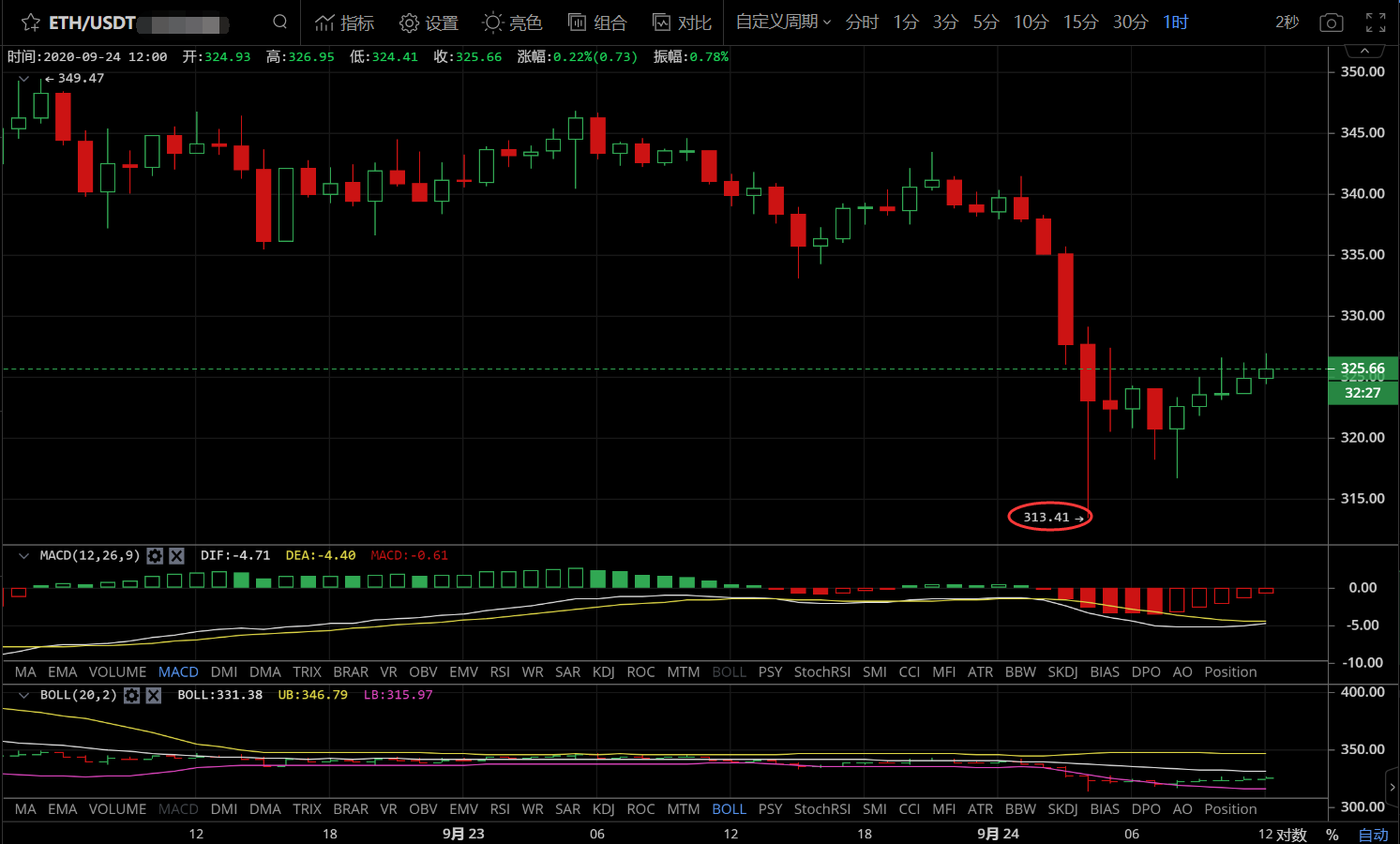Image resolution: width=1400 pixels, height=844 pixels.
Task: Click the 349.47 high price label
Action: [x=81, y=79]
